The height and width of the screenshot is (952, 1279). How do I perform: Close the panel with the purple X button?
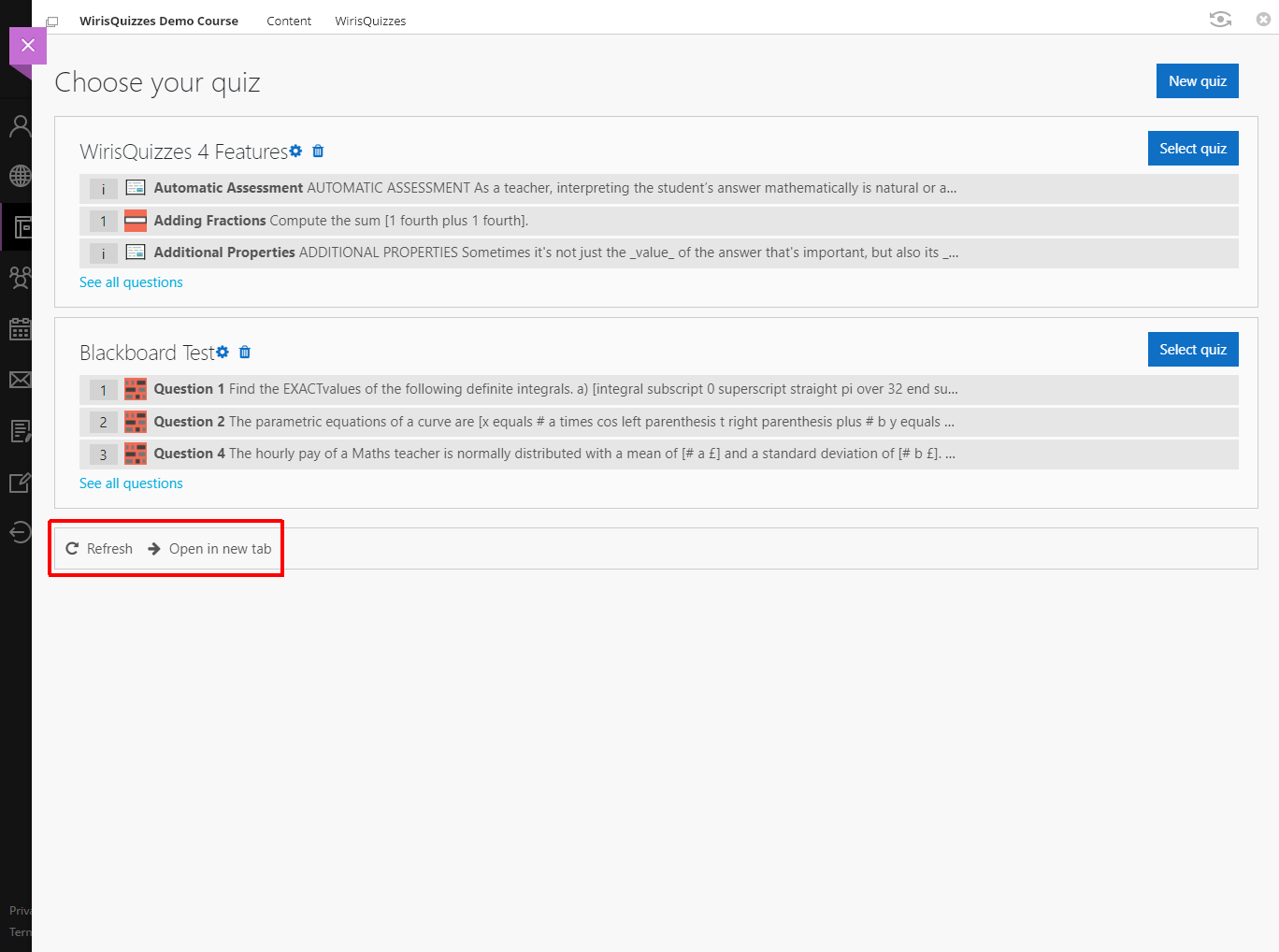pyautogui.click(x=28, y=45)
